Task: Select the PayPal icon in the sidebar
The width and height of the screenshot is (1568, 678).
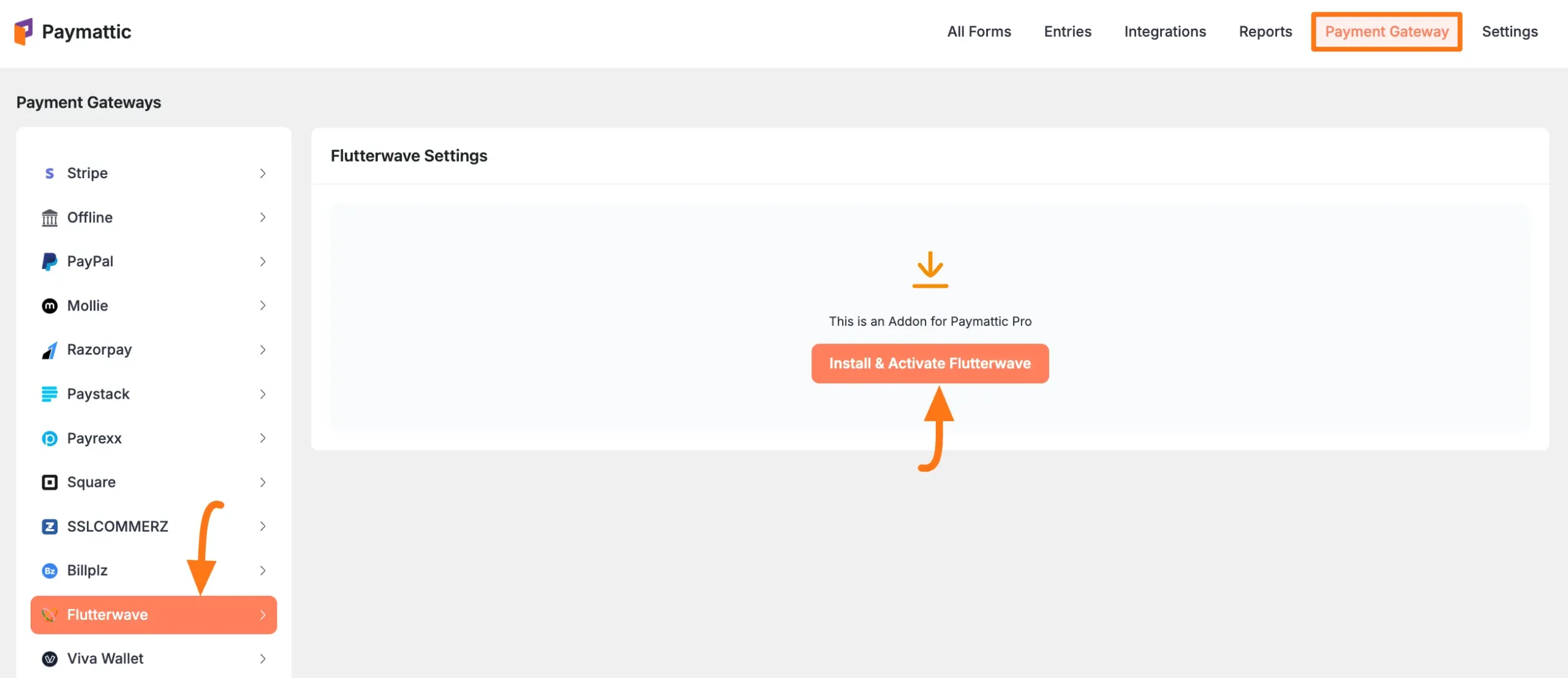Action: pos(50,261)
